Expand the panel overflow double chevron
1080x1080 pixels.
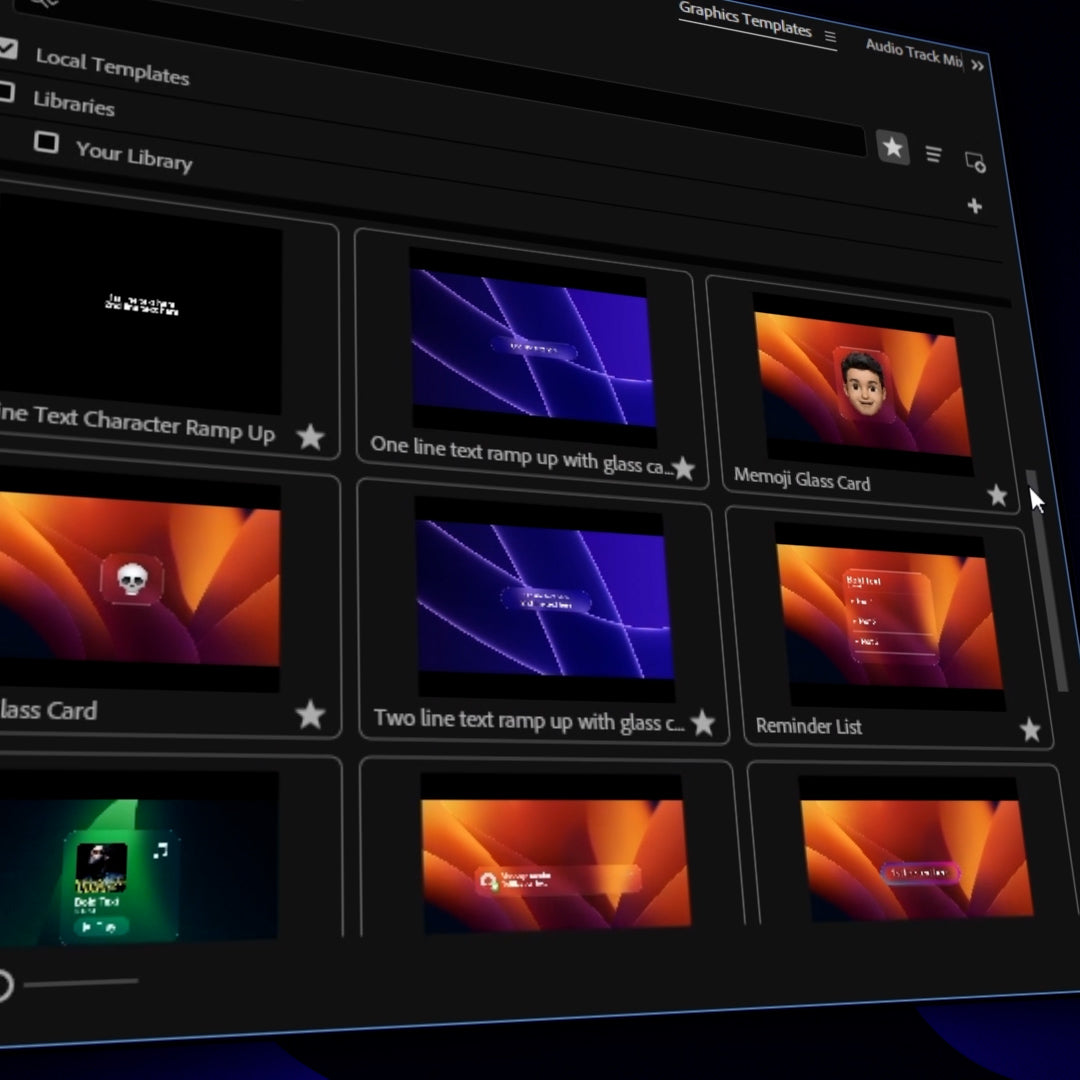click(x=977, y=65)
